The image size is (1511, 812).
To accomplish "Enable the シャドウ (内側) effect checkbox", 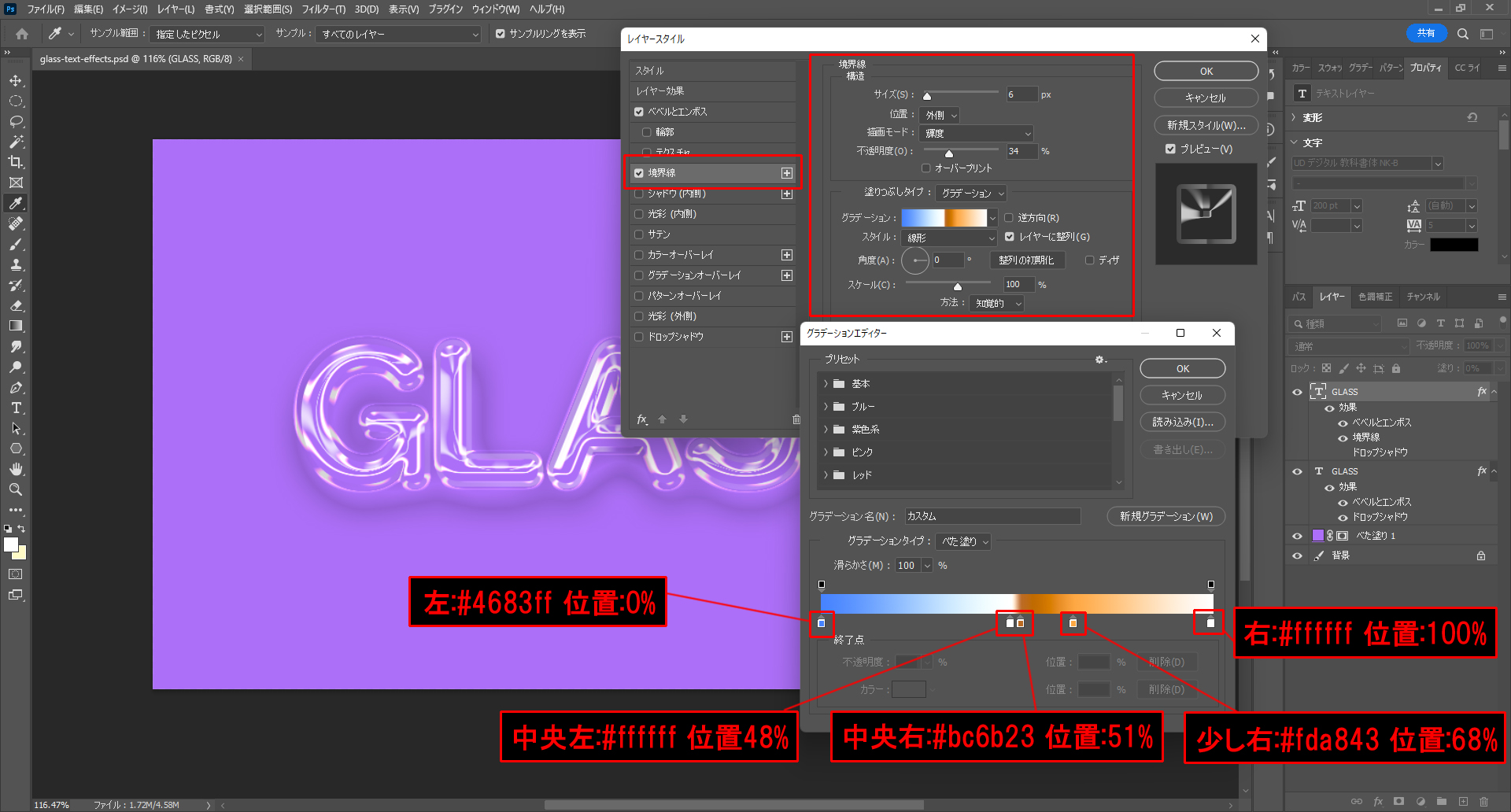I will click(639, 194).
